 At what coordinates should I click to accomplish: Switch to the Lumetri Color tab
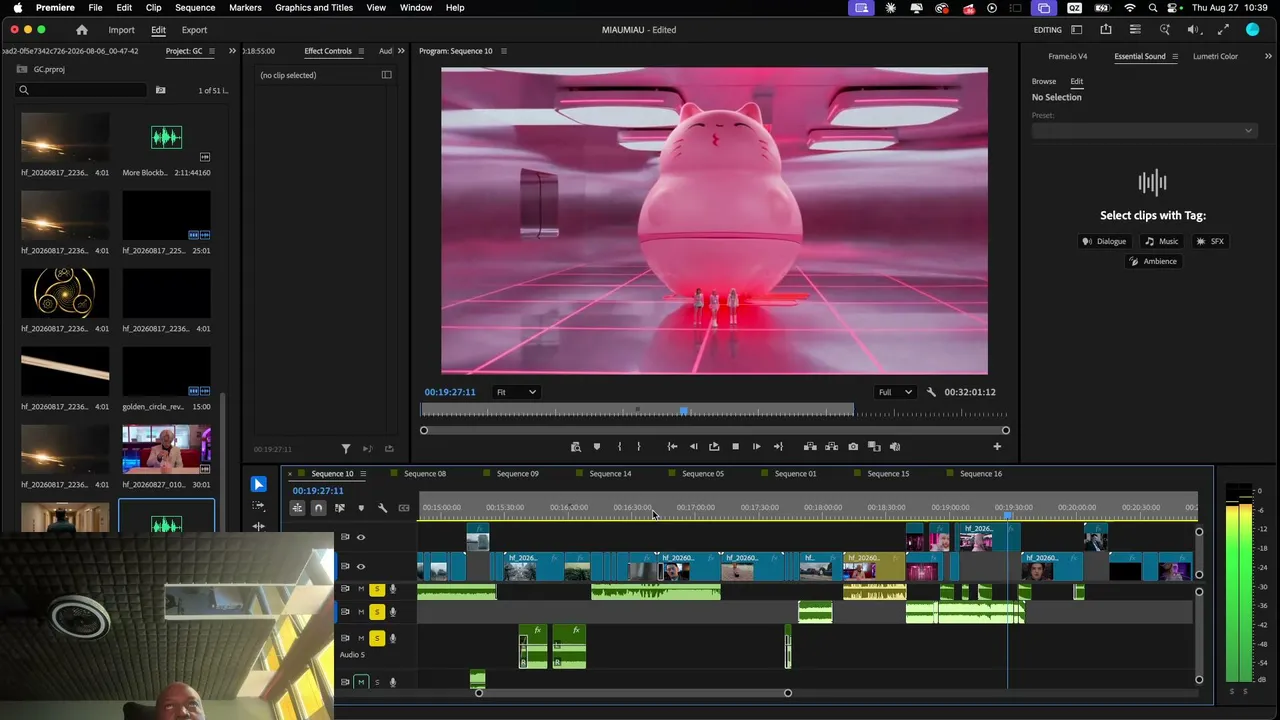[x=1215, y=56]
